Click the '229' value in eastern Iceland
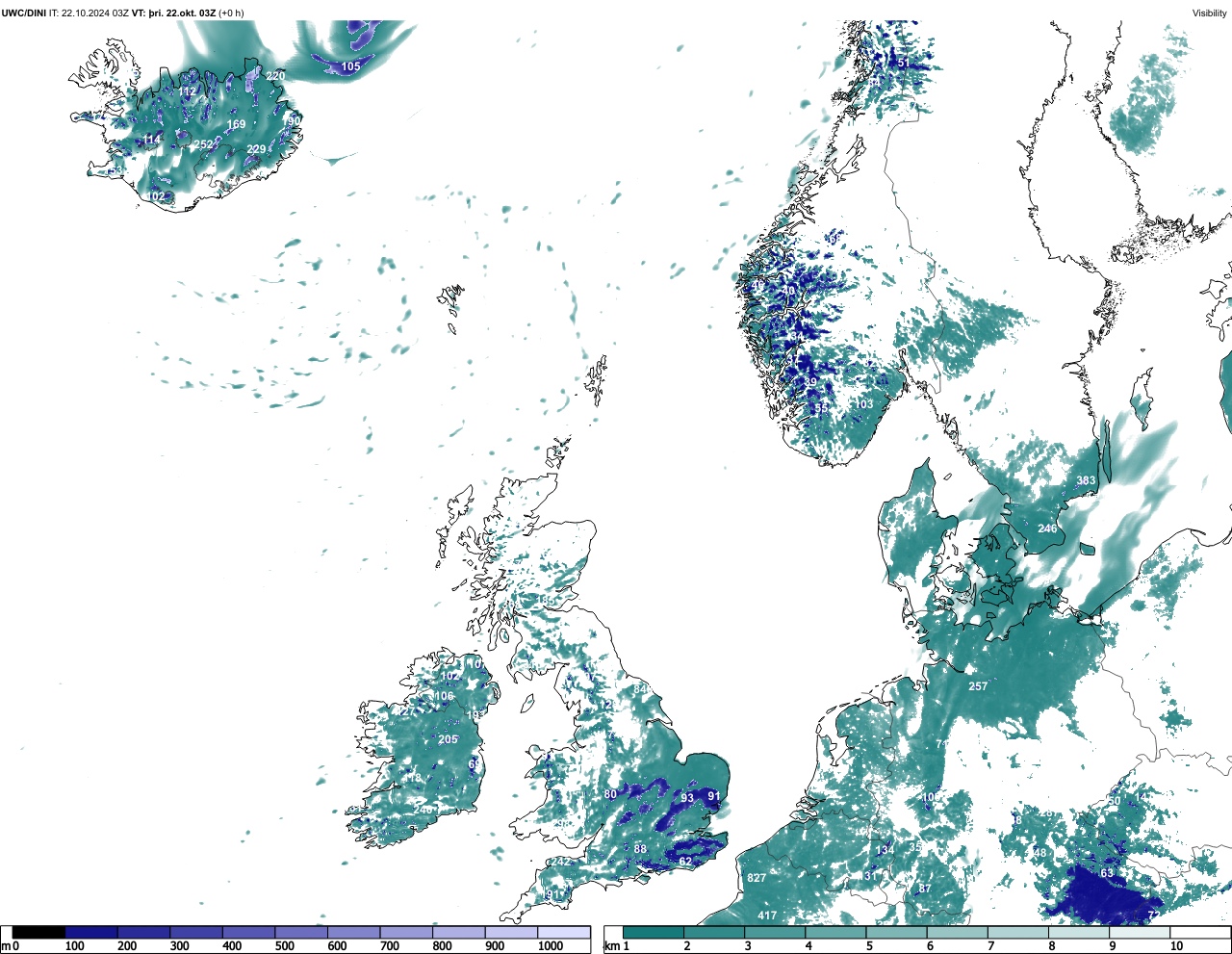The width and height of the screenshot is (1232, 954). (x=256, y=149)
